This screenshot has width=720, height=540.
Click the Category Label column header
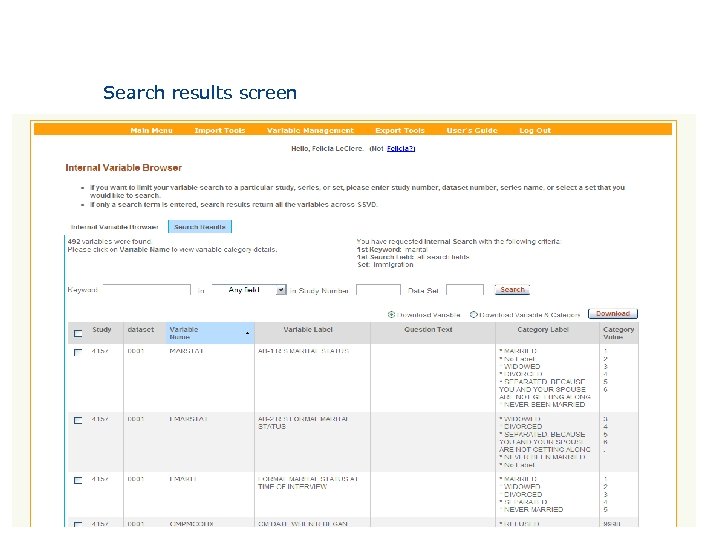543,330
